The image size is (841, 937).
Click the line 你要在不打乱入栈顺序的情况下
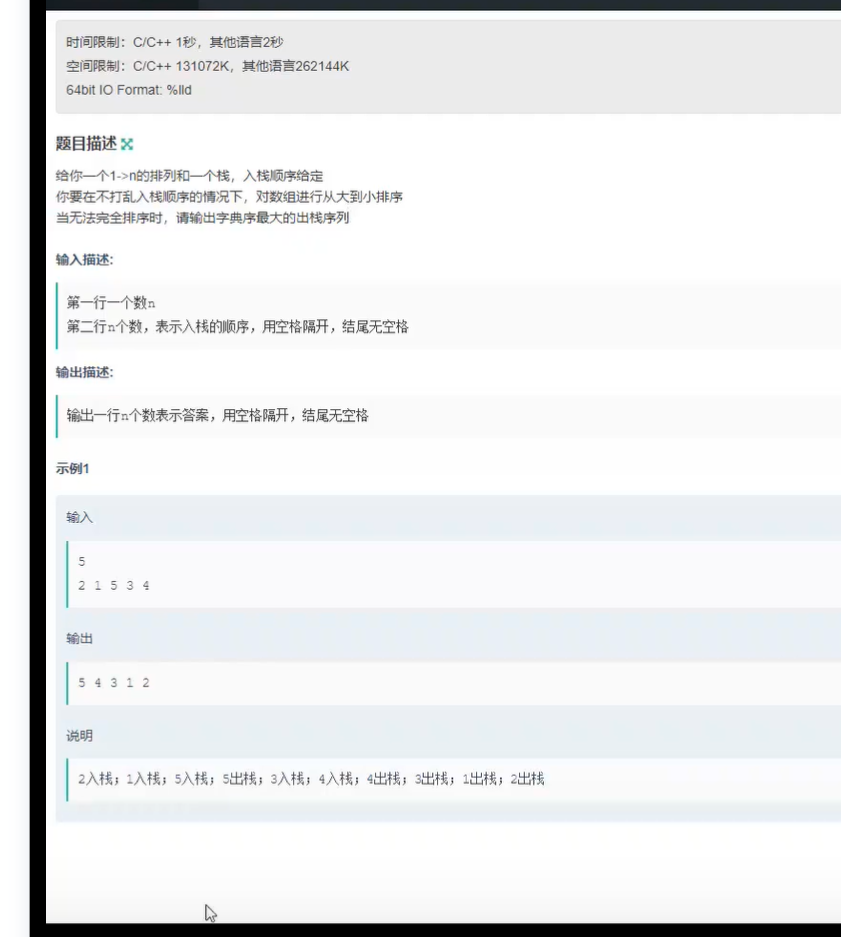pyautogui.click(x=229, y=197)
